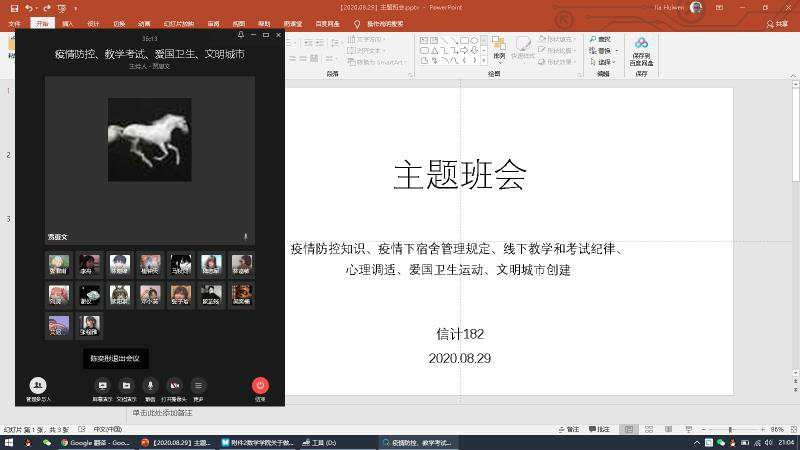800x450 pixels.
Task: Open screen sharing in meeting toolbar
Action: [102, 385]
